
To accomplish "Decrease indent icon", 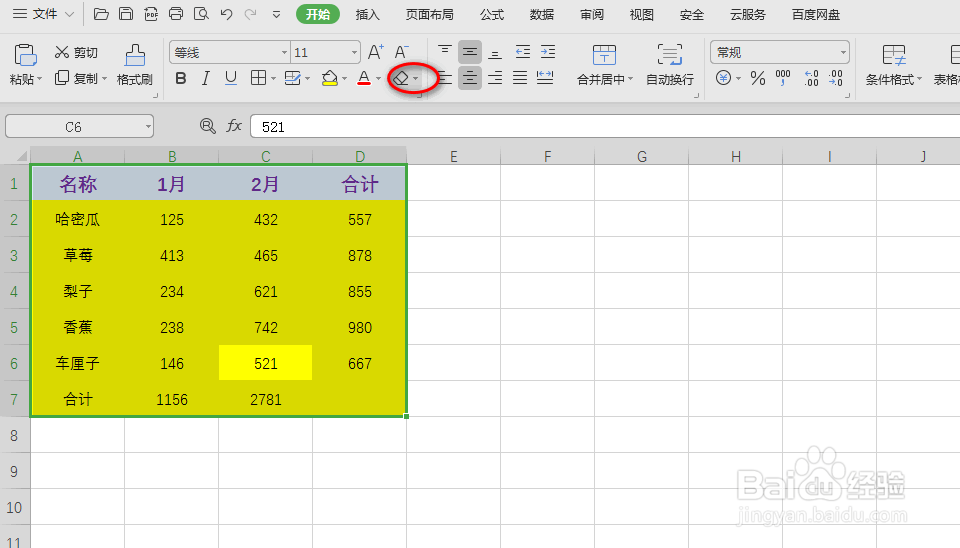I will coord(522,52).
